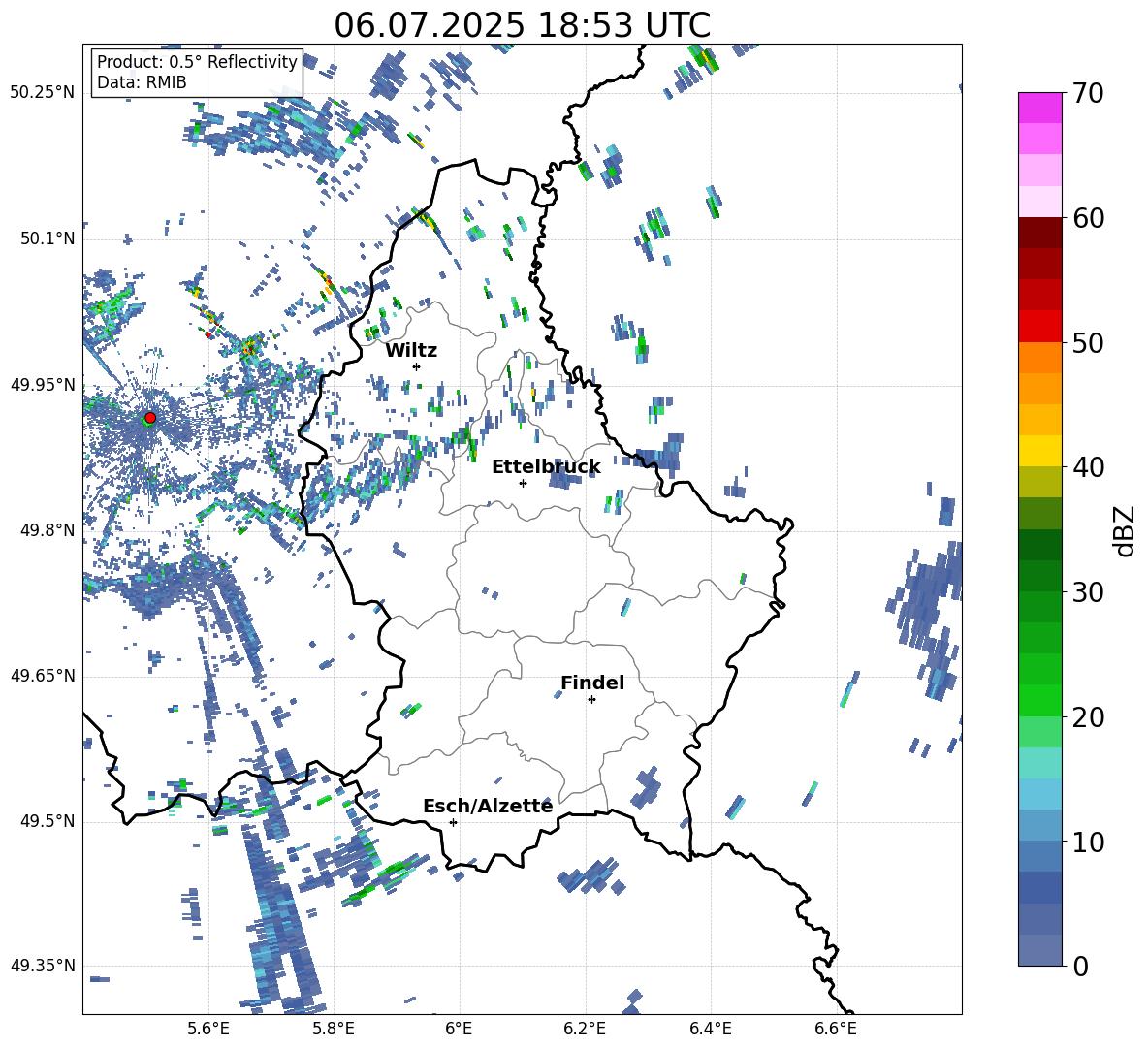Click the 60 tick on the colorbar

(x=1088, y=218)
